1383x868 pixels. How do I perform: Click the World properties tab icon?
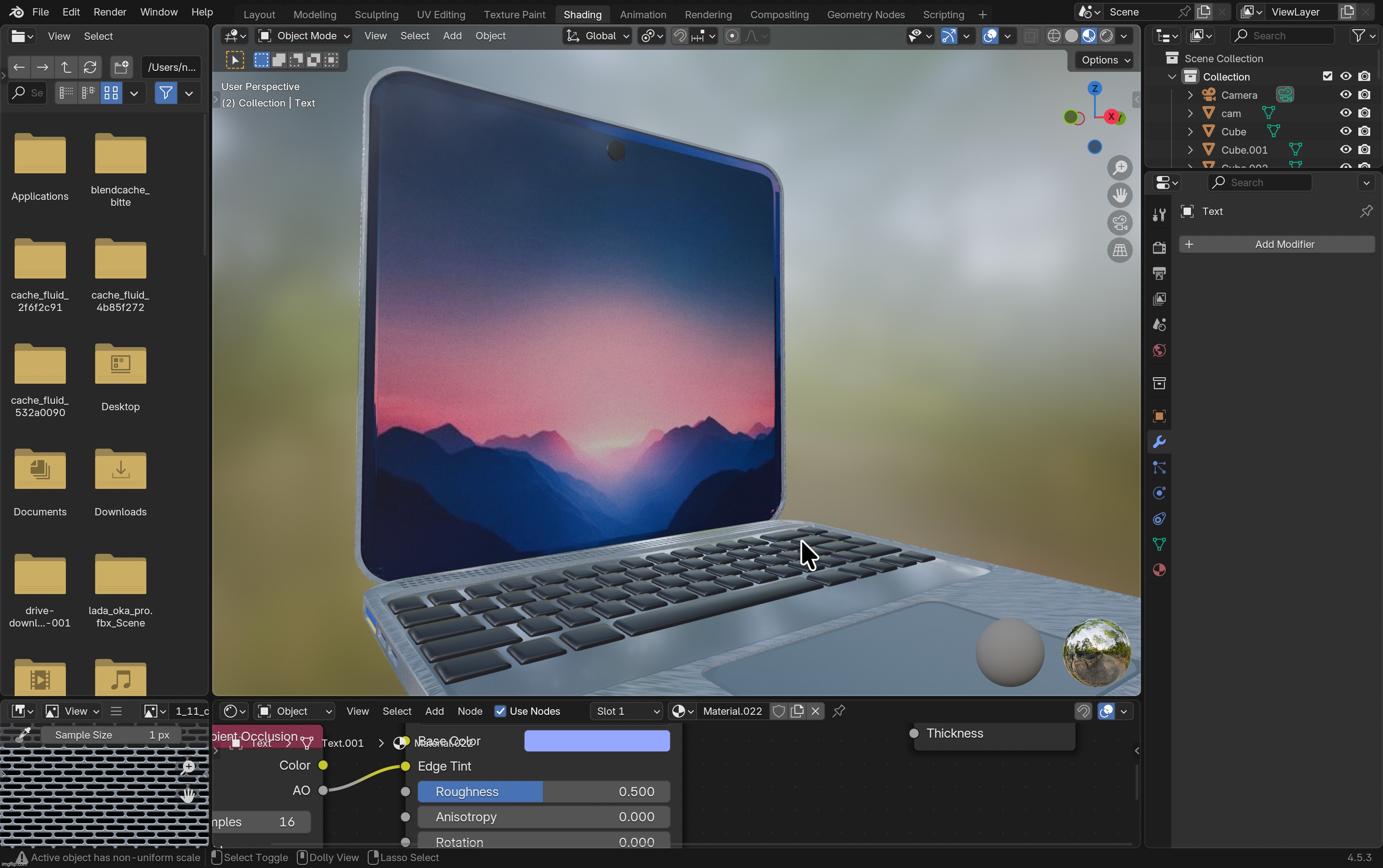coord(1158,351)
